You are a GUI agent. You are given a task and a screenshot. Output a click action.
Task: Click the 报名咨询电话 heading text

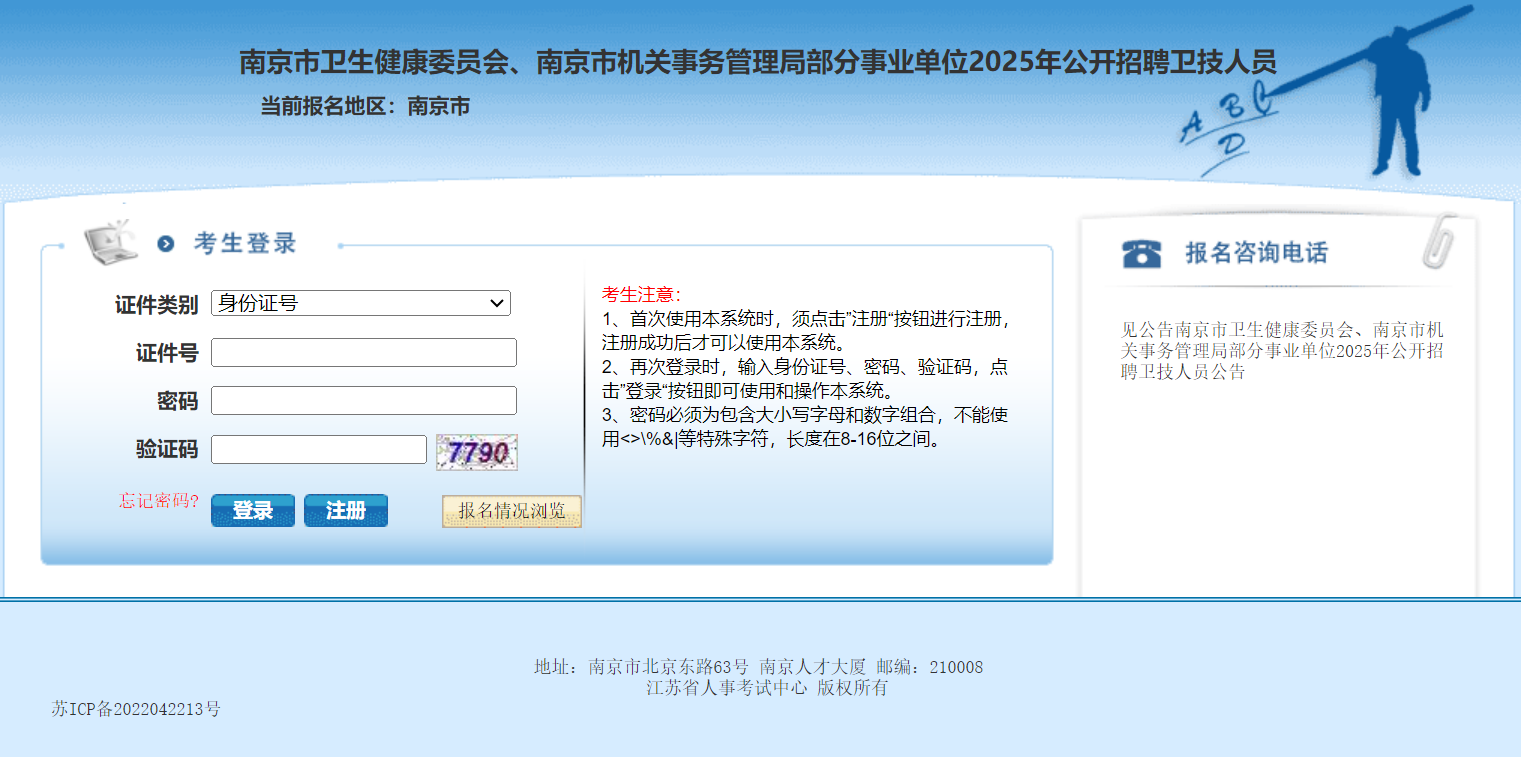tap(1257, 253)
